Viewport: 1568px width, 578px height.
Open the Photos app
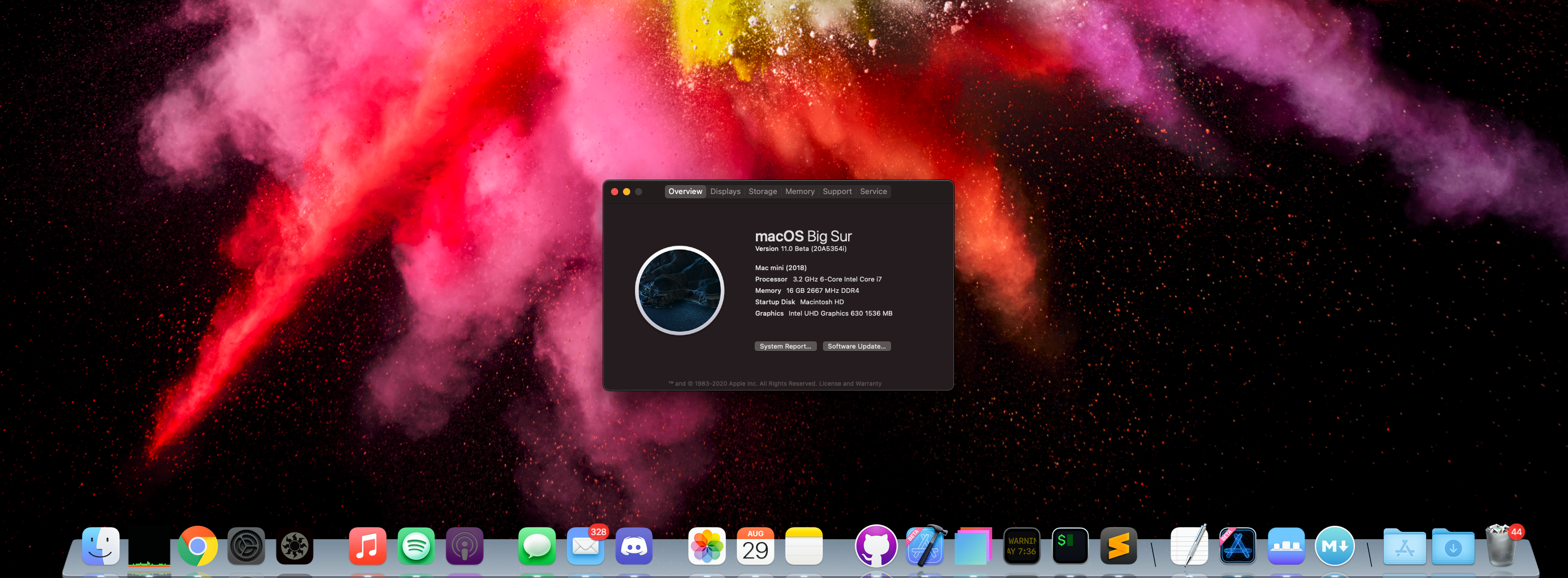707,546
